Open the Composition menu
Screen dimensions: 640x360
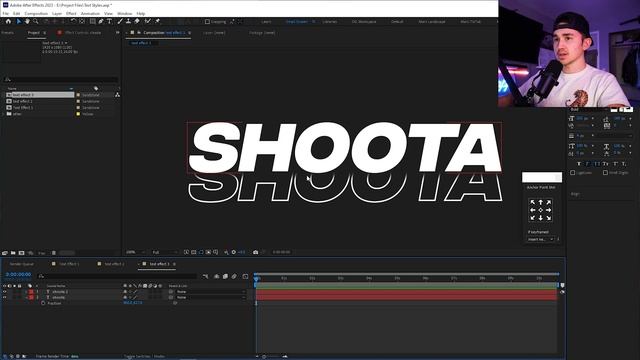pos(36,13)
